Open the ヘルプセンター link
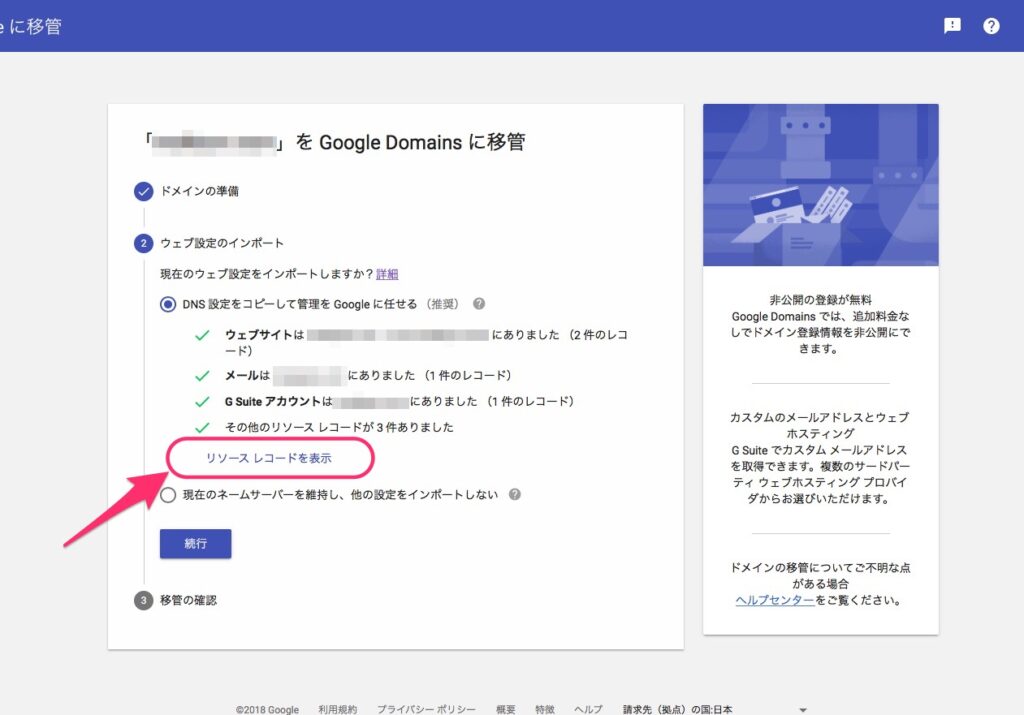The height and width of the screenshot is (715, 1024). (x=775, y=600)
